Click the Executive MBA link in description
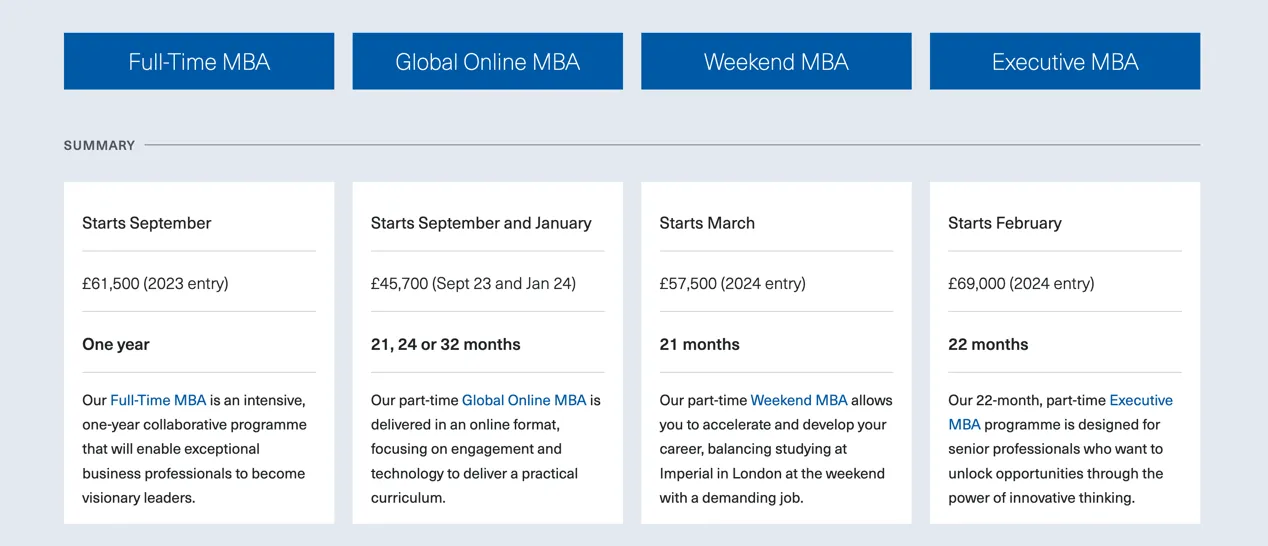Viewport: 1268px width, 546px height. tap(1140, 400)
